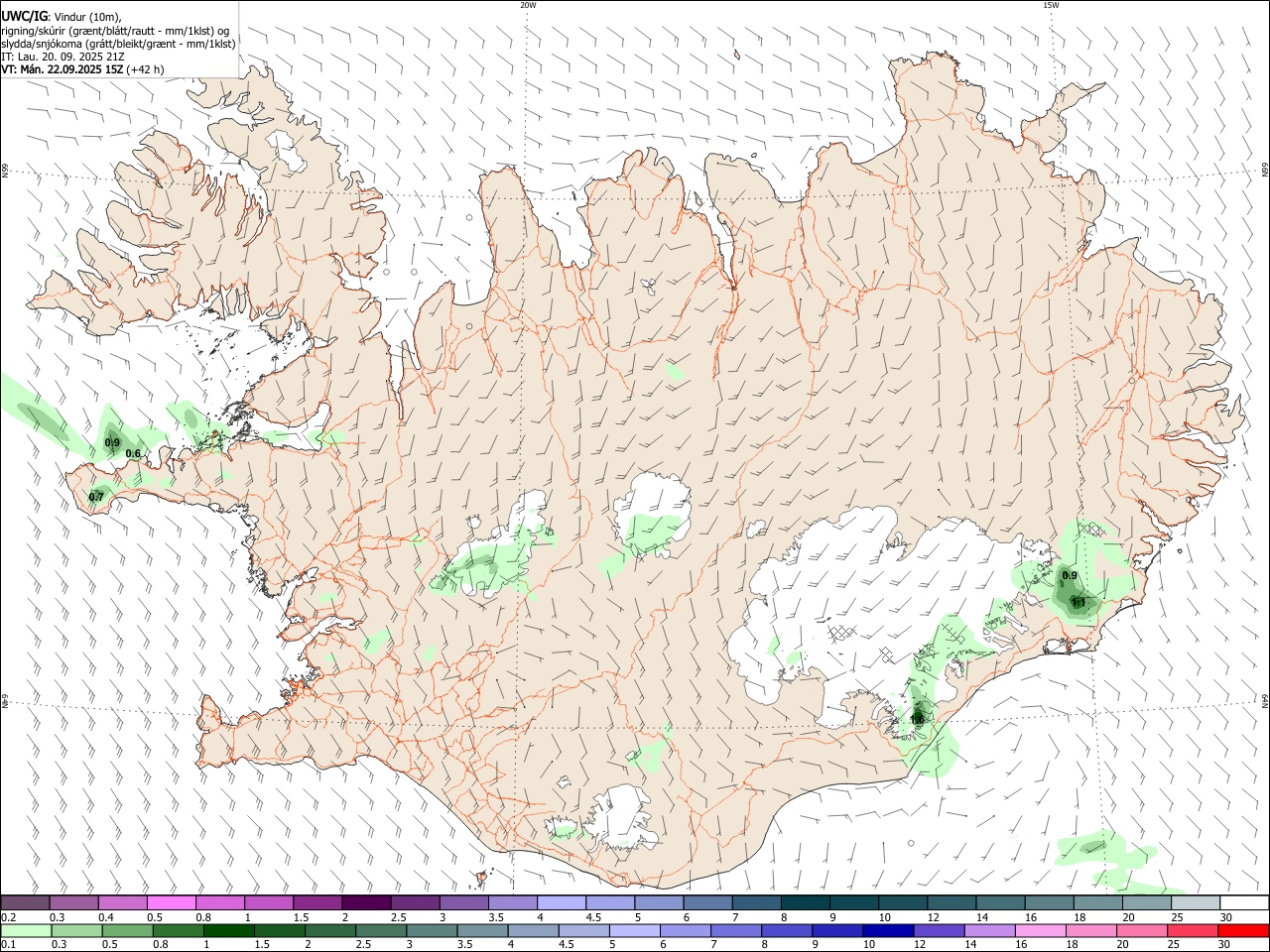Click the 1.1 precipitation value in the southeast

[x=1079, y=602]
